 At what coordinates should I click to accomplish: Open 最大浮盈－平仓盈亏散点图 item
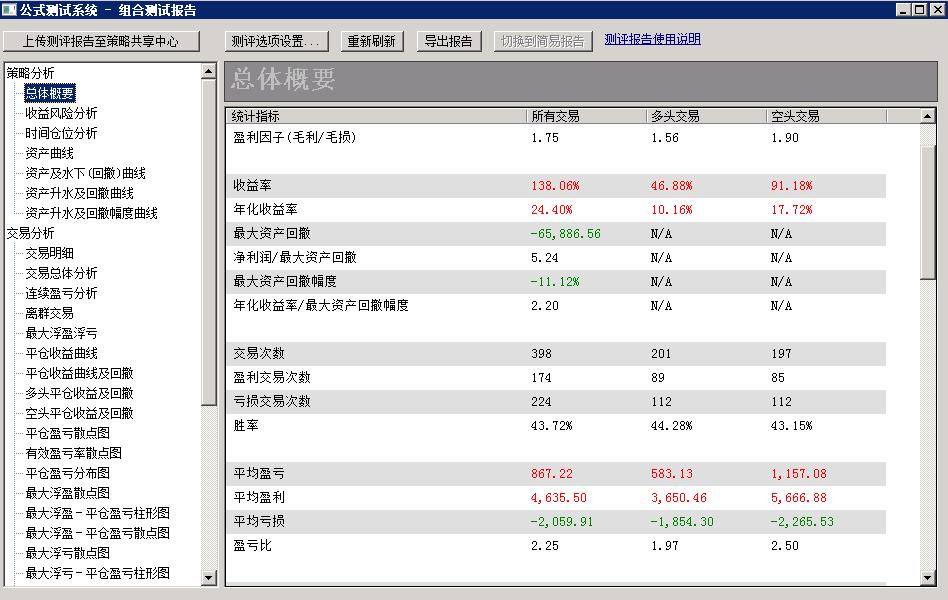pos(97,532)
